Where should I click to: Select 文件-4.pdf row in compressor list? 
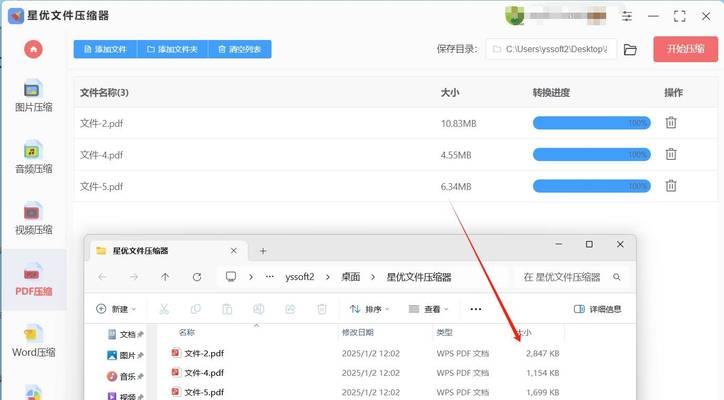coord(395,155)
